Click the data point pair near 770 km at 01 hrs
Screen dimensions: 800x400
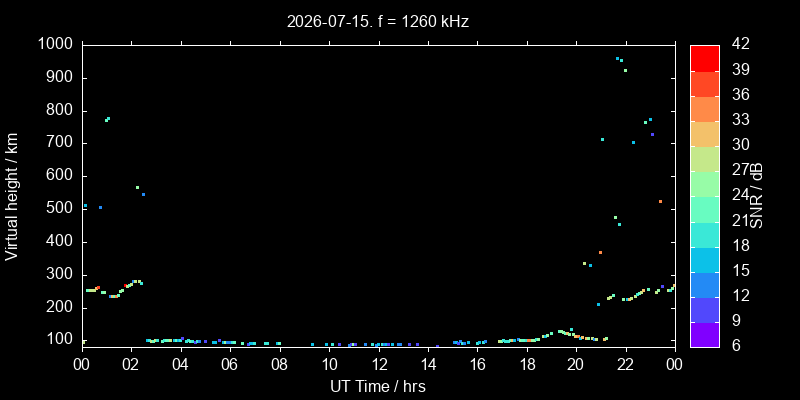pos(107,119)
